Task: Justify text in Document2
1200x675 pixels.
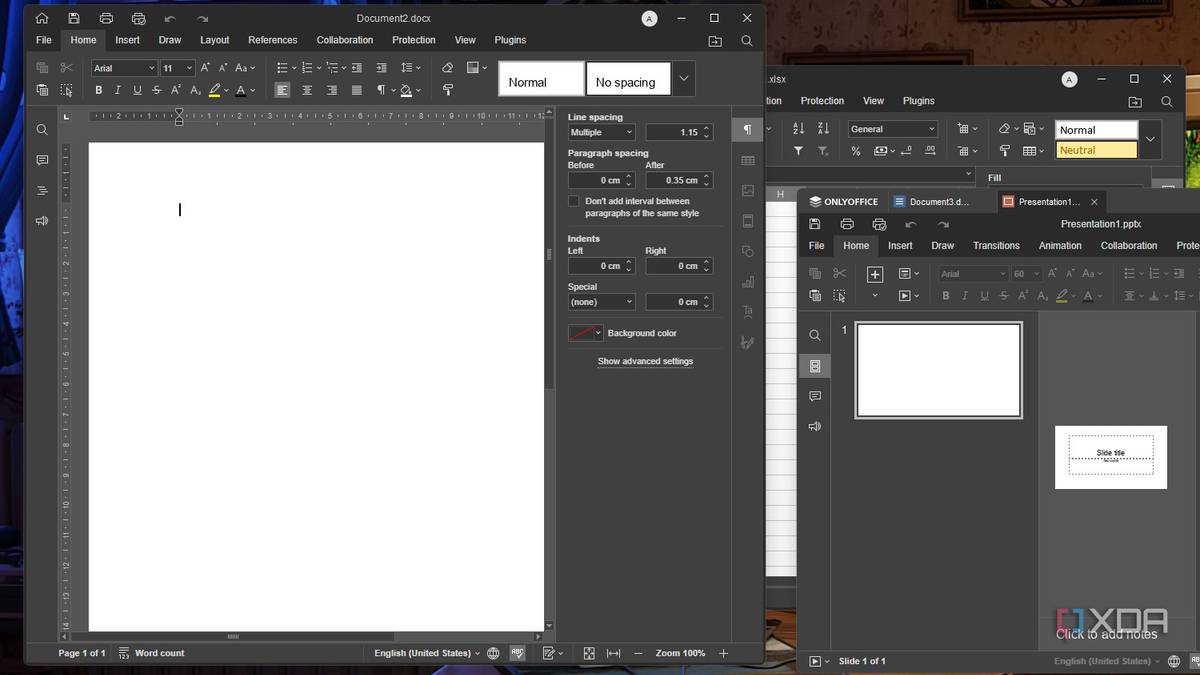Action: coord(356,90)
